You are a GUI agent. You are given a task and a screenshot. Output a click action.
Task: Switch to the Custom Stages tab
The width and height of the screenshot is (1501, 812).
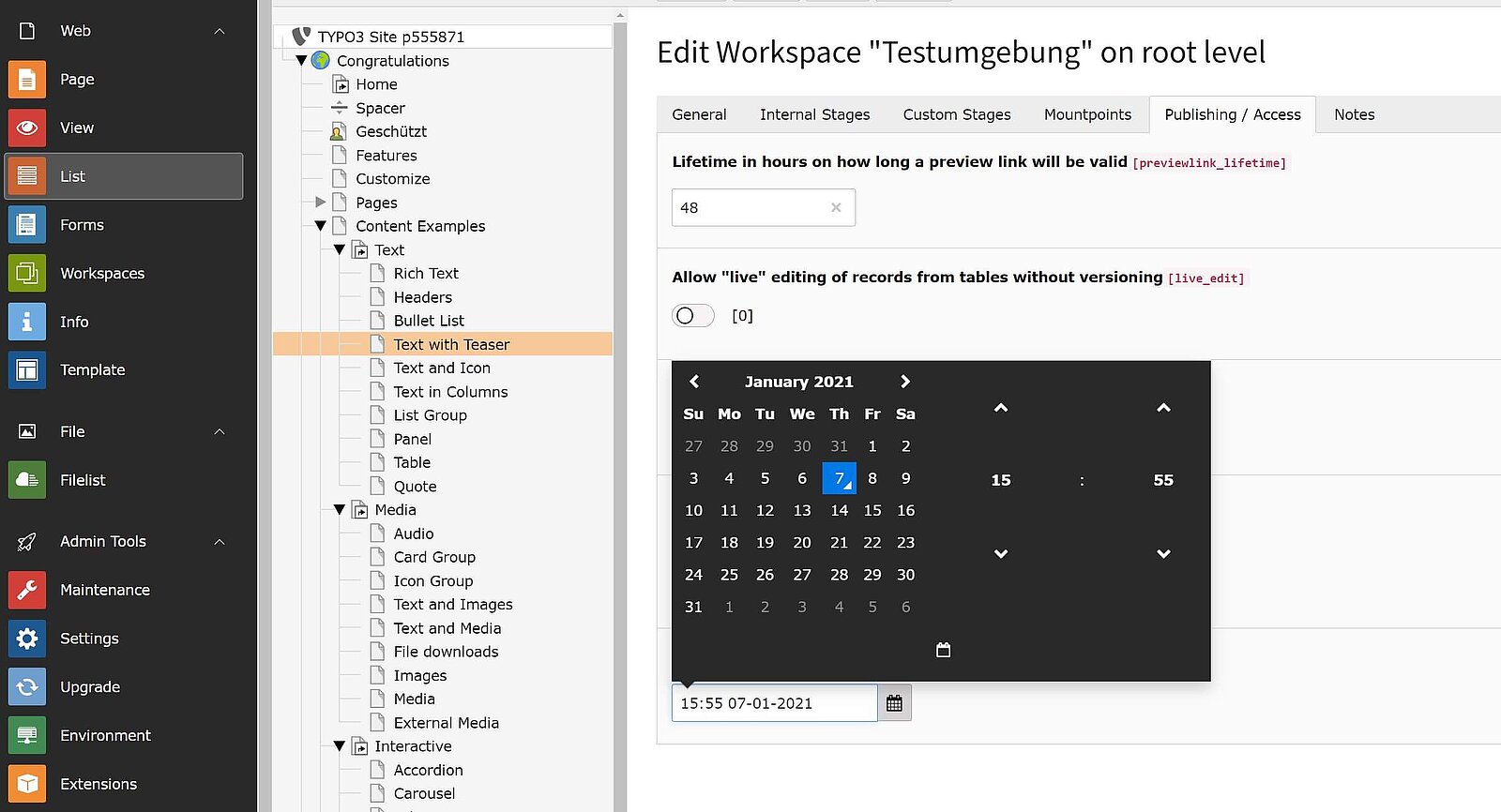point(956,114)
